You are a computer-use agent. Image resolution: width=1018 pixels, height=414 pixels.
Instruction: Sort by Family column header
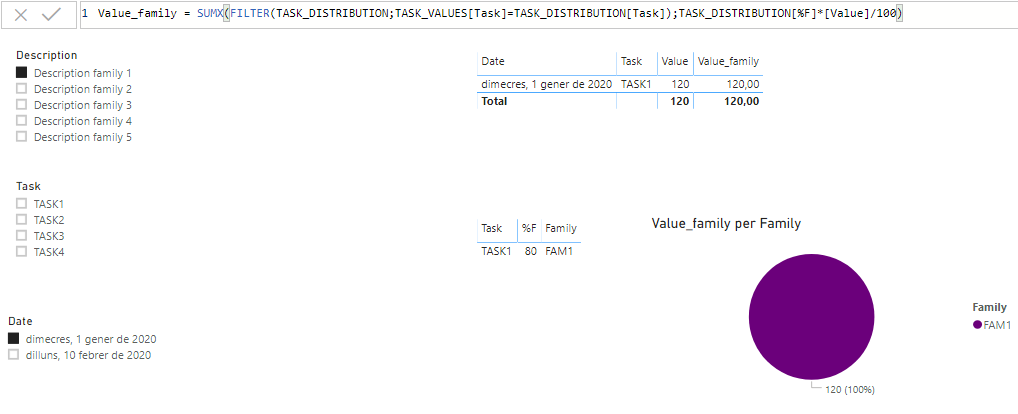pos(561,228)
